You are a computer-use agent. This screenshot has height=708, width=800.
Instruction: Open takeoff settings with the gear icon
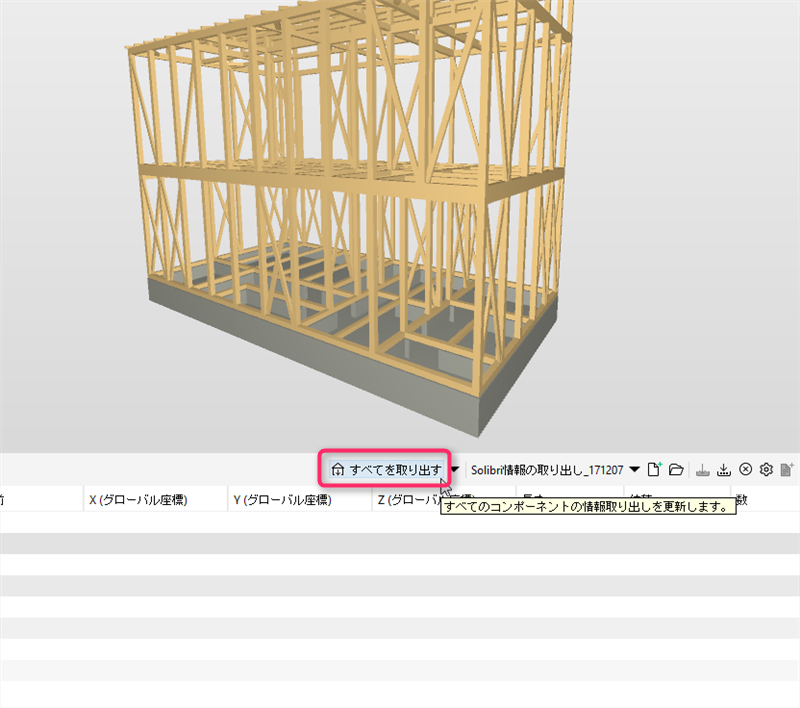[766, 469]
